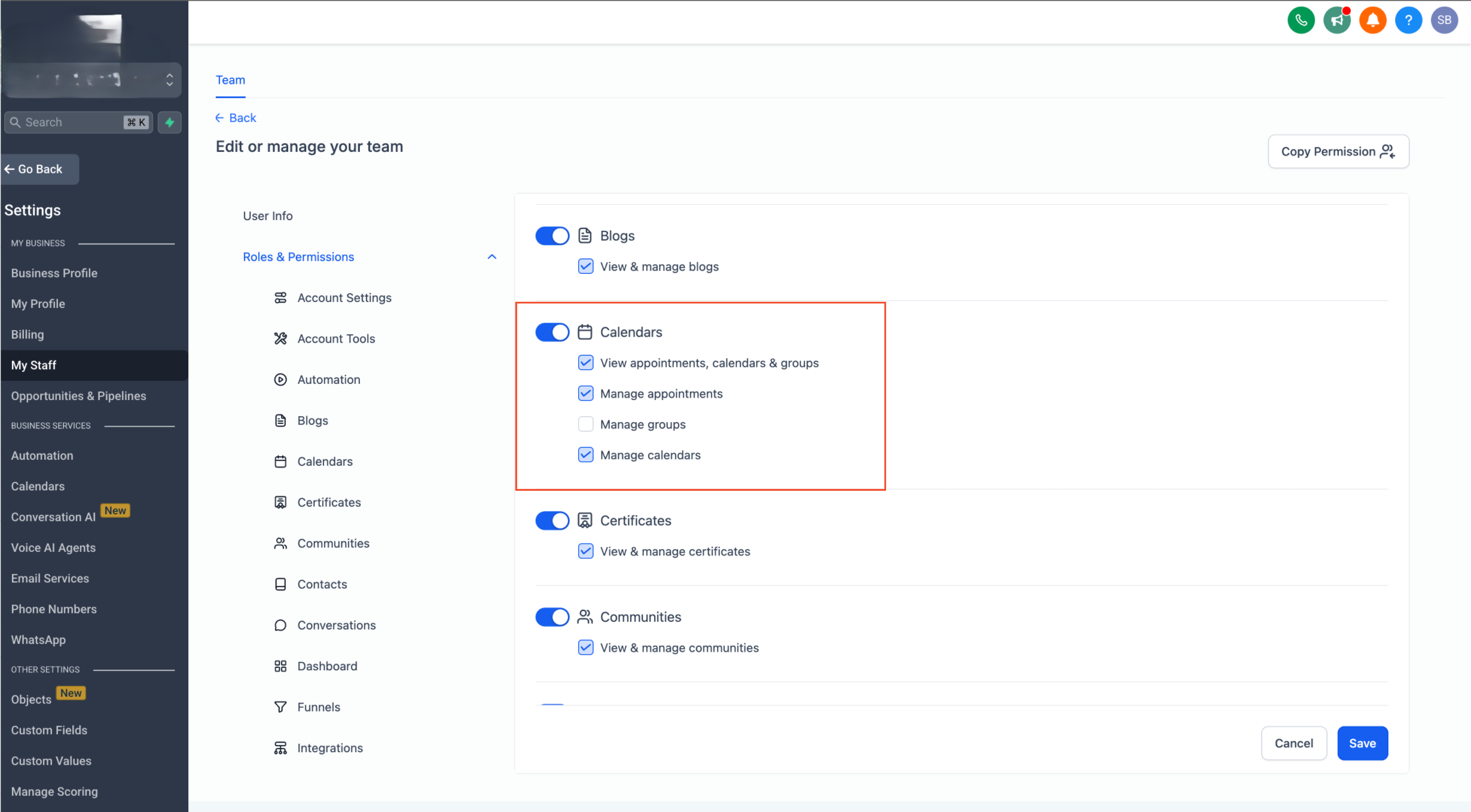
Task: Click the Calendars icon in Roles list
Action: (x=280, y=462)
